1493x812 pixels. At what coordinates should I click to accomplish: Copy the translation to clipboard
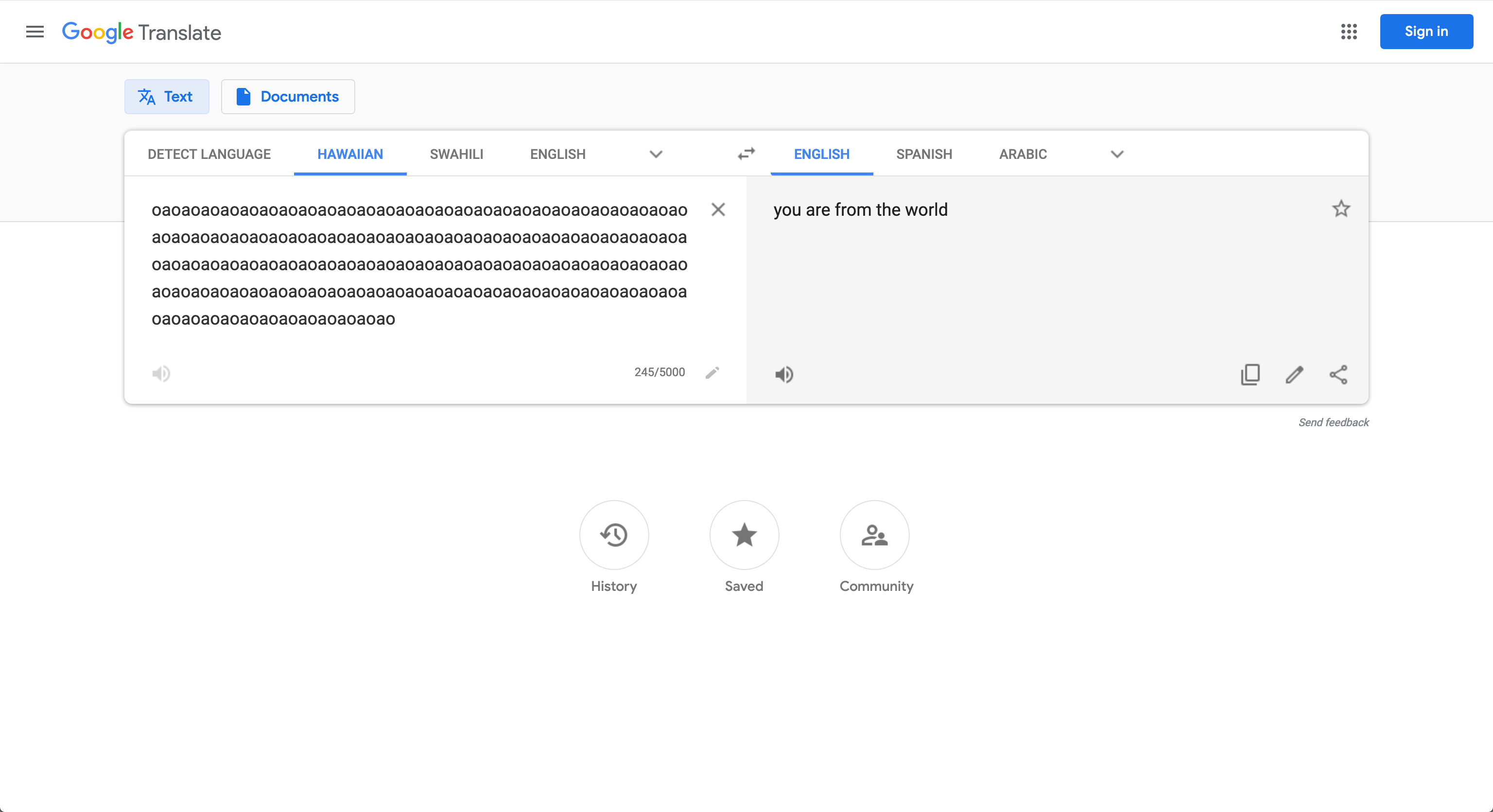tap(1250, 374)
